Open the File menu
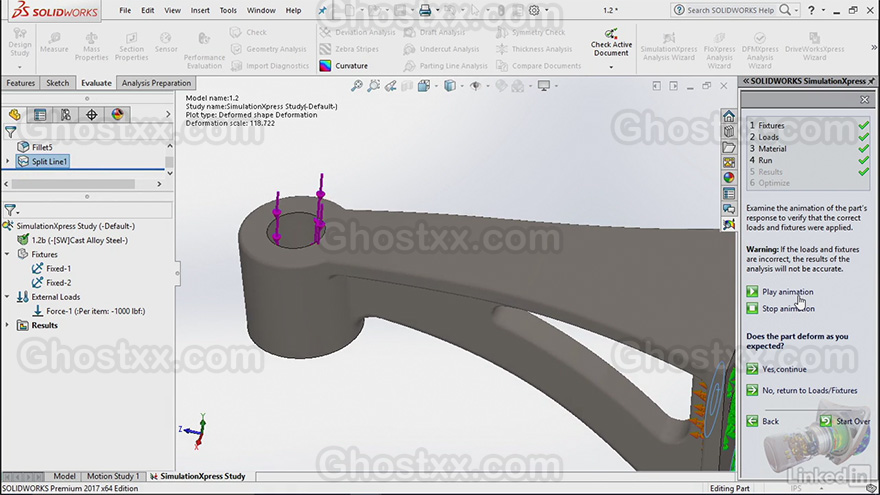The width and height of the screenshot is (880, 495). tap(125, 10)
